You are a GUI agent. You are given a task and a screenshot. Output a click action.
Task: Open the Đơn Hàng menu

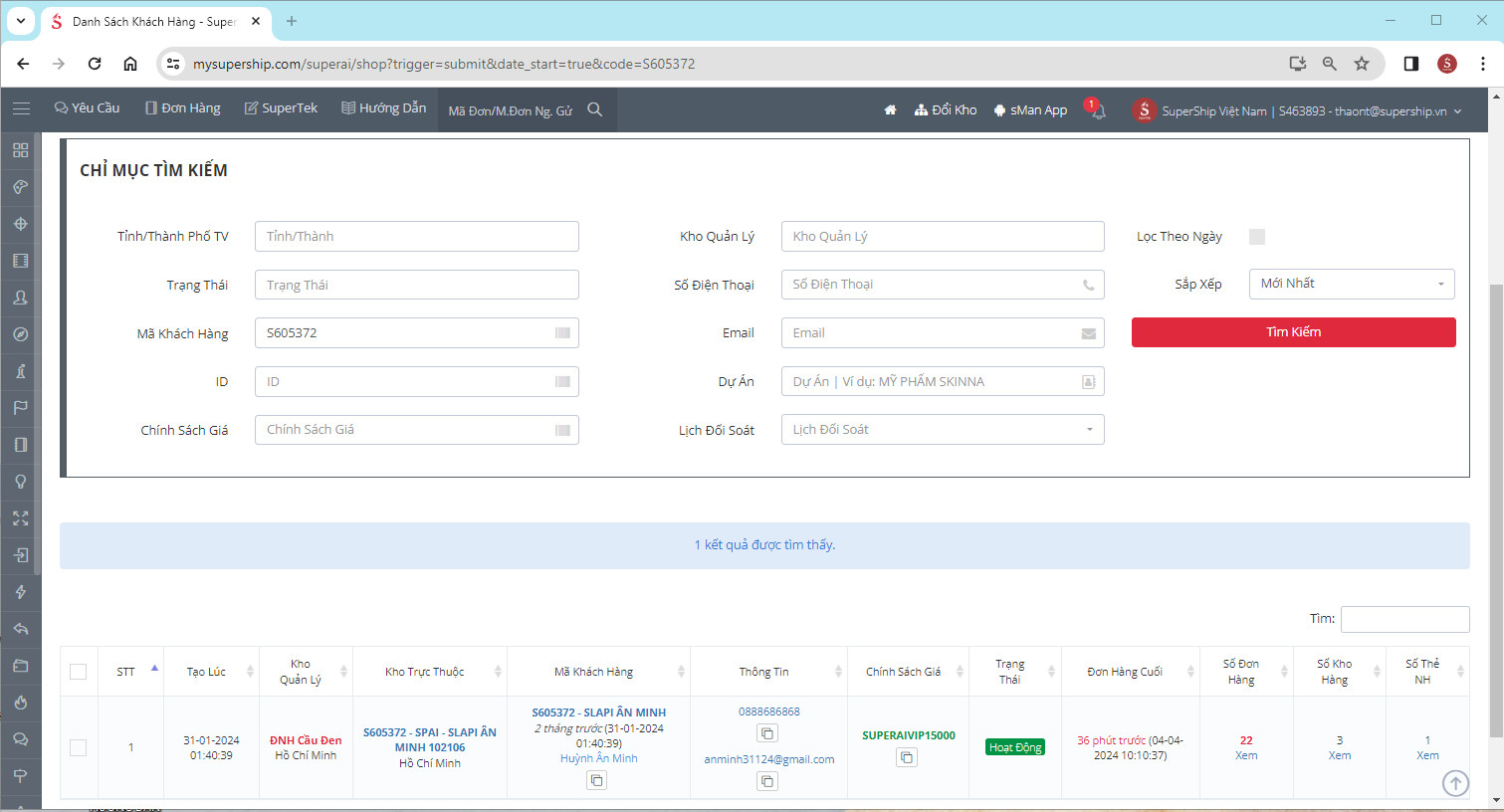pyautogui.click(x=183, y=108)
